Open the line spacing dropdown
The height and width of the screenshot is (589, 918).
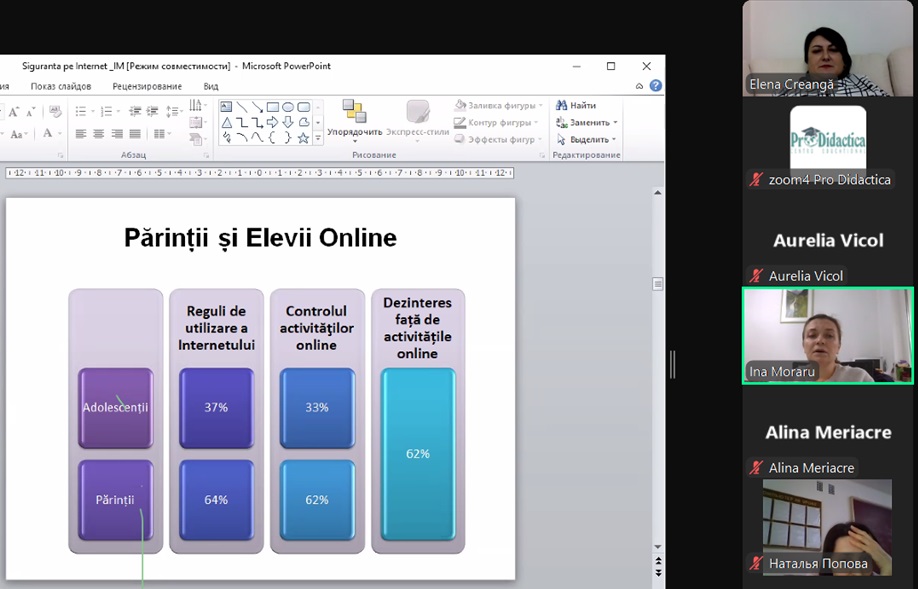(x=173, y=111)
